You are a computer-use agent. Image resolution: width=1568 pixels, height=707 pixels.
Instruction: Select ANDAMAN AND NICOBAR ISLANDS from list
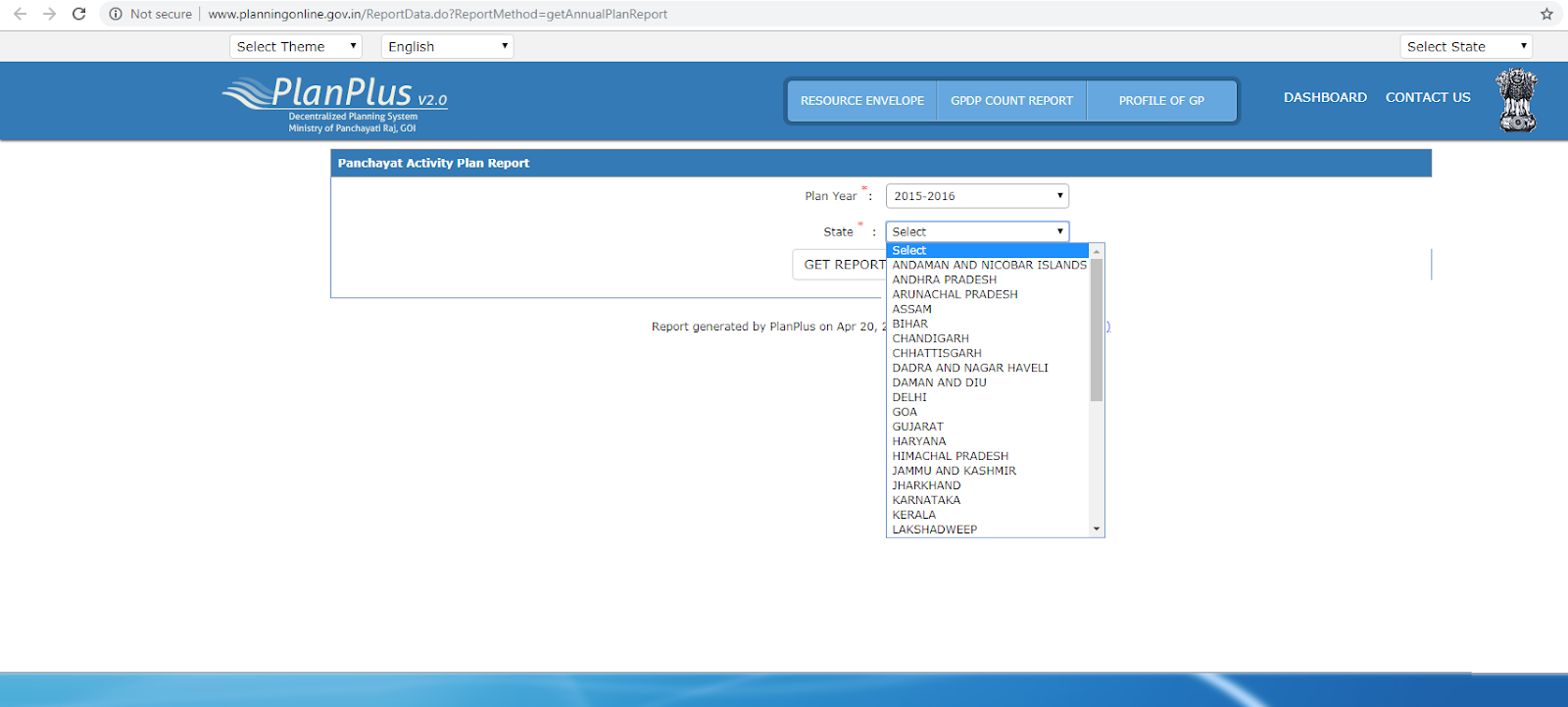pos(987,265)
